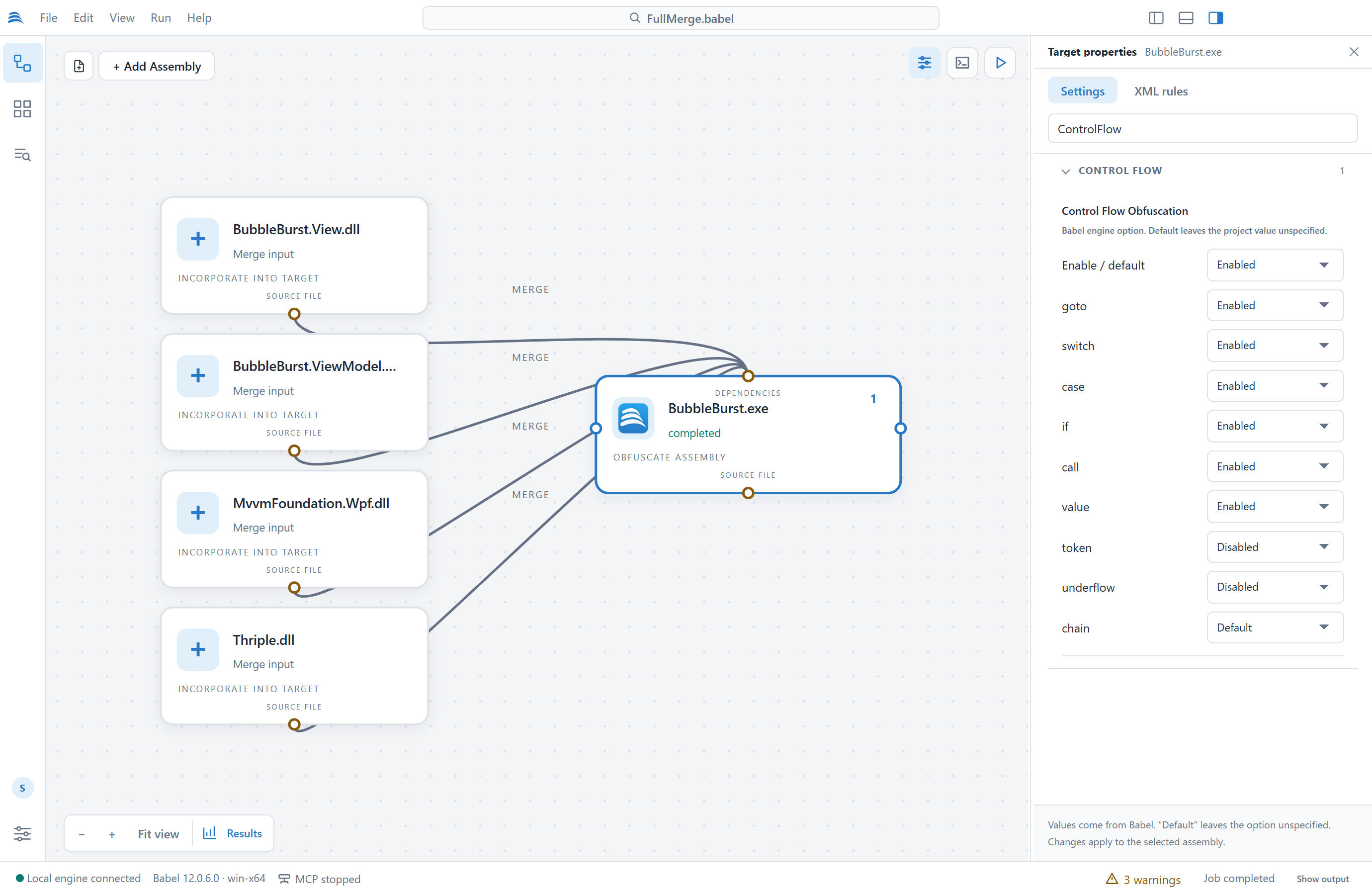This screenshot has width=1372, height=895.
Task: Click Fit view button
Action: click(x=158, y=834)
